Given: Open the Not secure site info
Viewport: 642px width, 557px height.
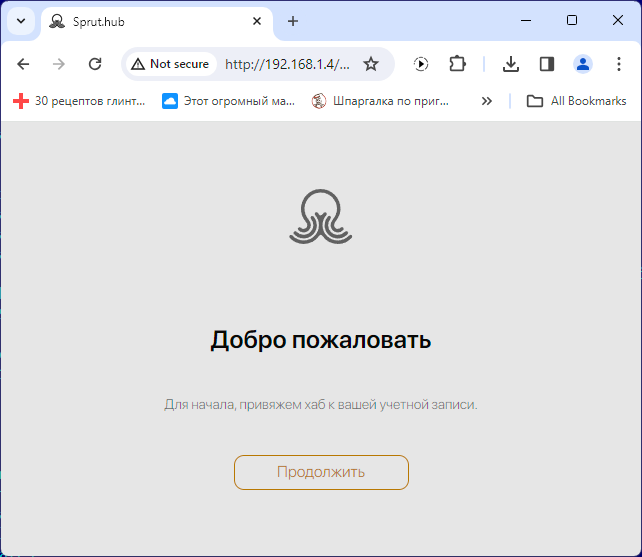Looking at the screenshot, I should click(171, 64).
